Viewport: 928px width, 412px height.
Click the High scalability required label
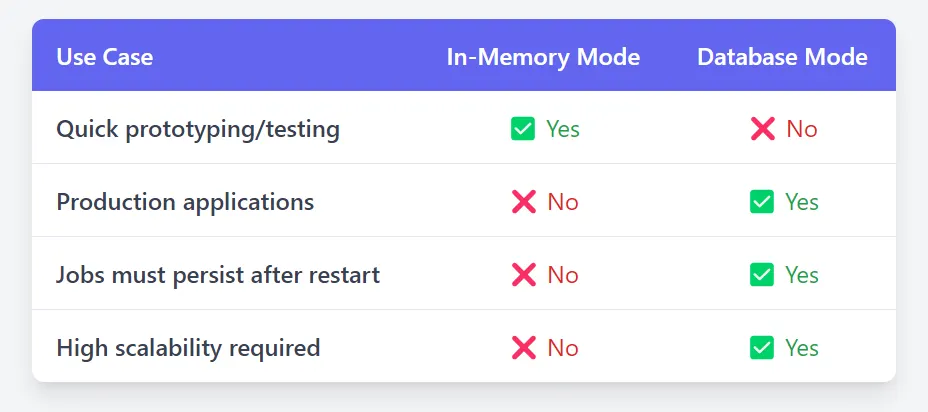click(188, 347)
